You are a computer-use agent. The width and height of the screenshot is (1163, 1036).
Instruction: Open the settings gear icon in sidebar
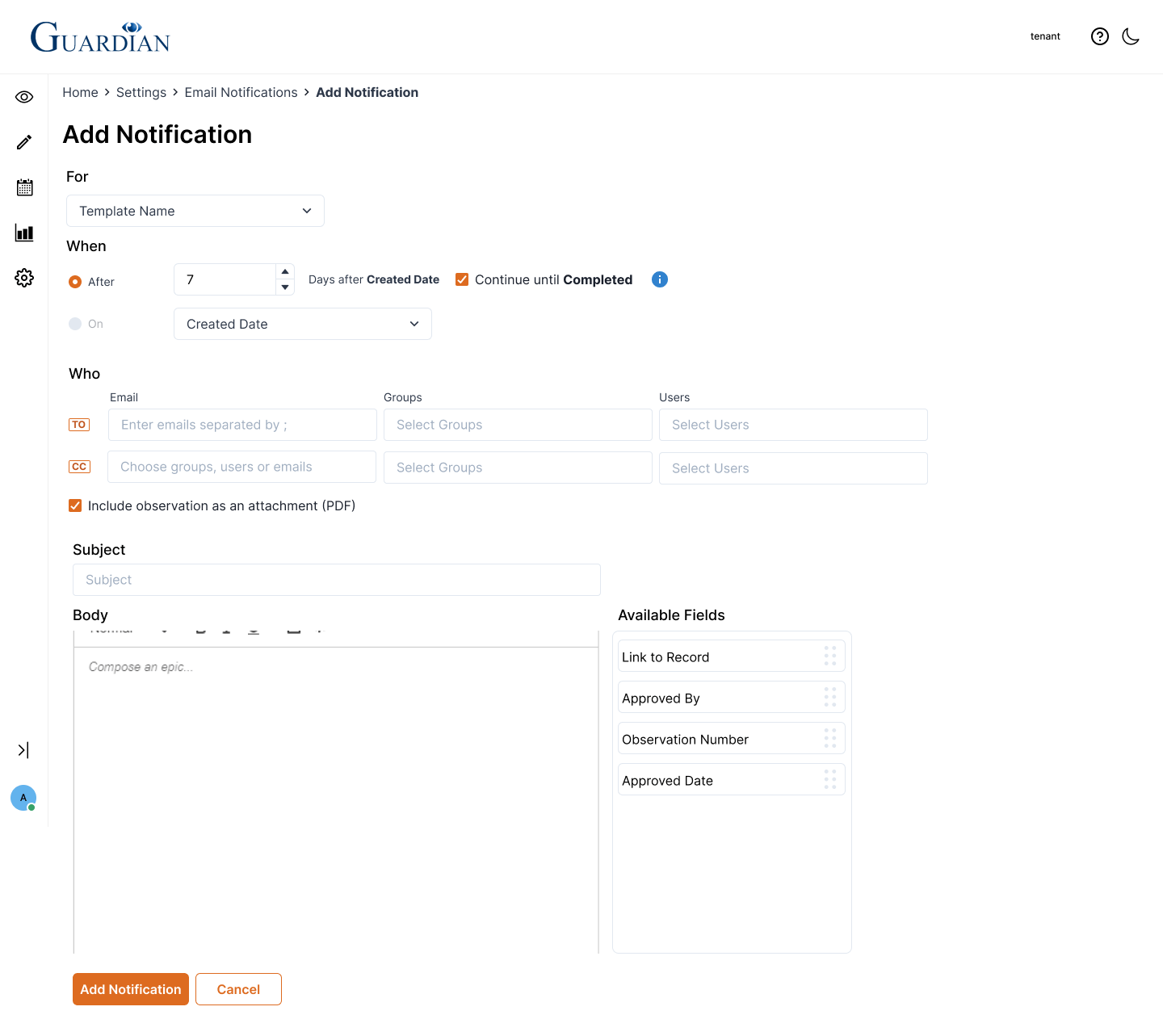coord(24,278)
